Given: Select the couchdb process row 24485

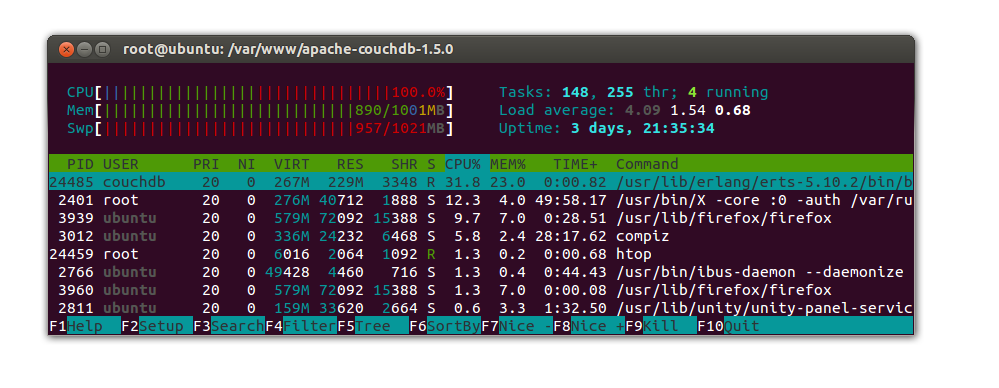Looking at the screenshot, I should 481,182.
